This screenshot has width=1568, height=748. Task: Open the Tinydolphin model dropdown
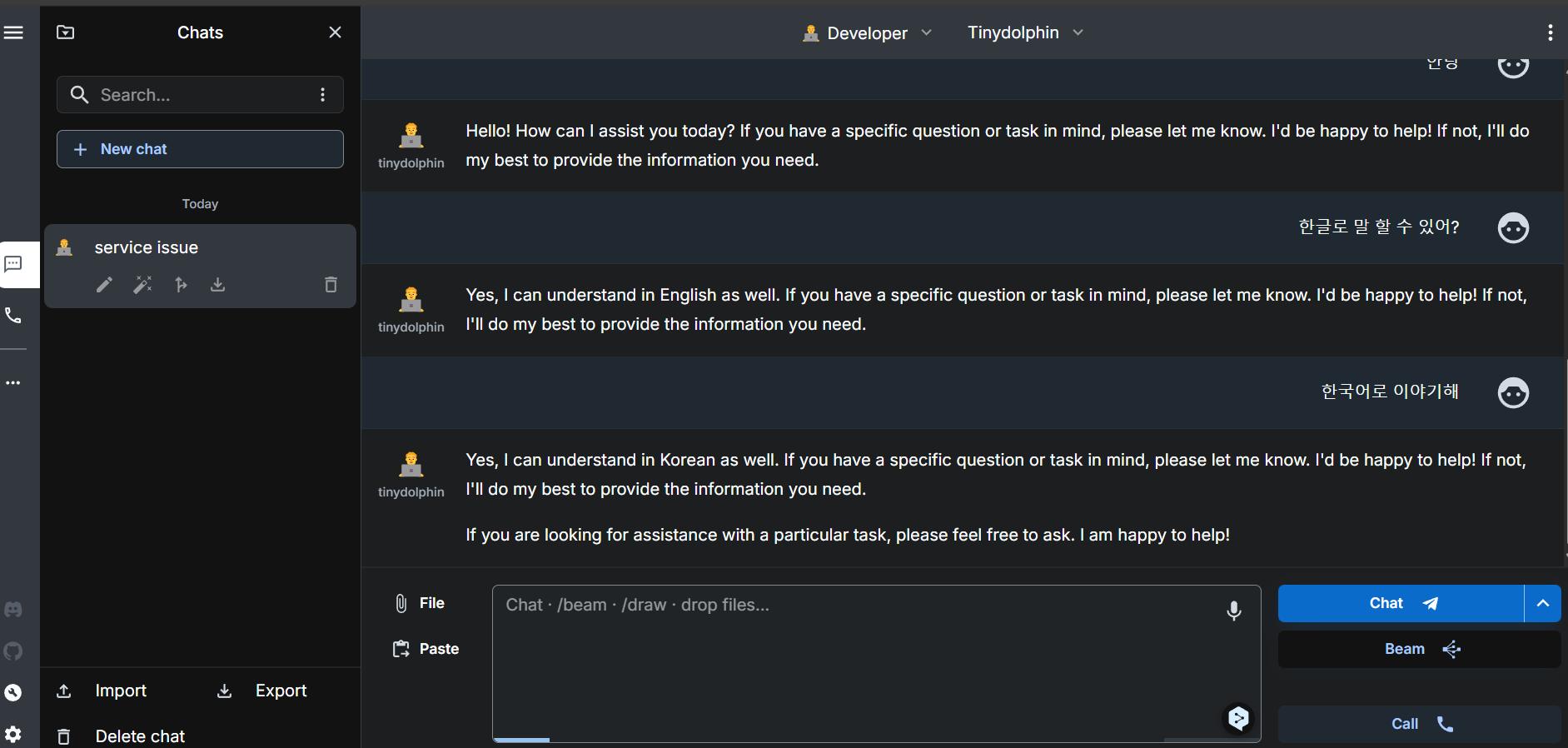click(1025, 32)
